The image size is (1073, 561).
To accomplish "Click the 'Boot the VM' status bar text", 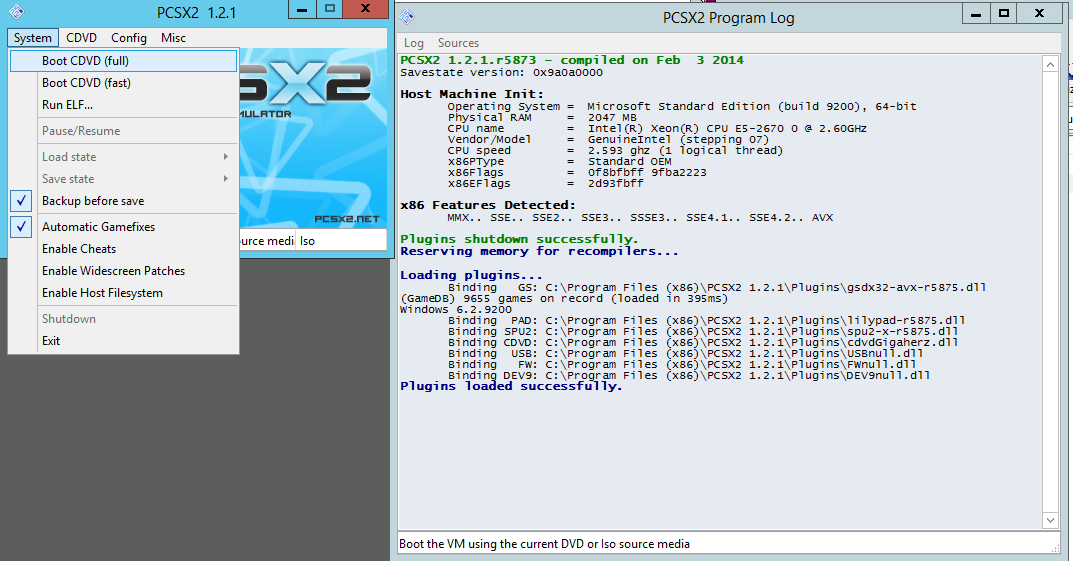I will 544,544.
